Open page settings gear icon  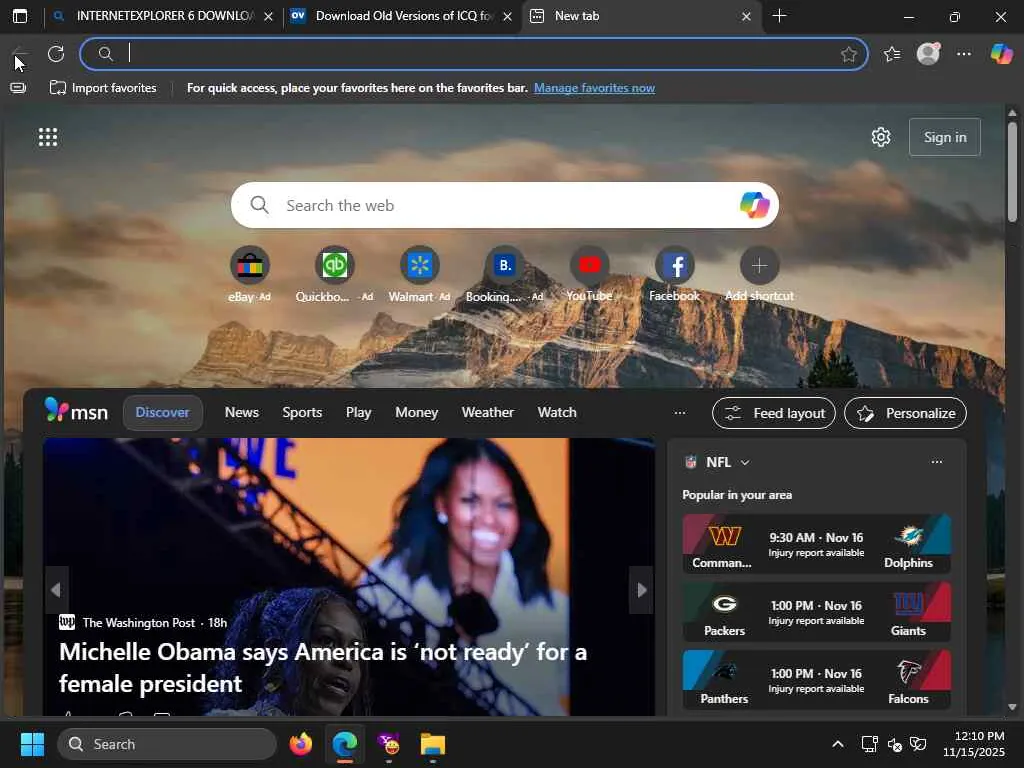[x=881, y=137]
